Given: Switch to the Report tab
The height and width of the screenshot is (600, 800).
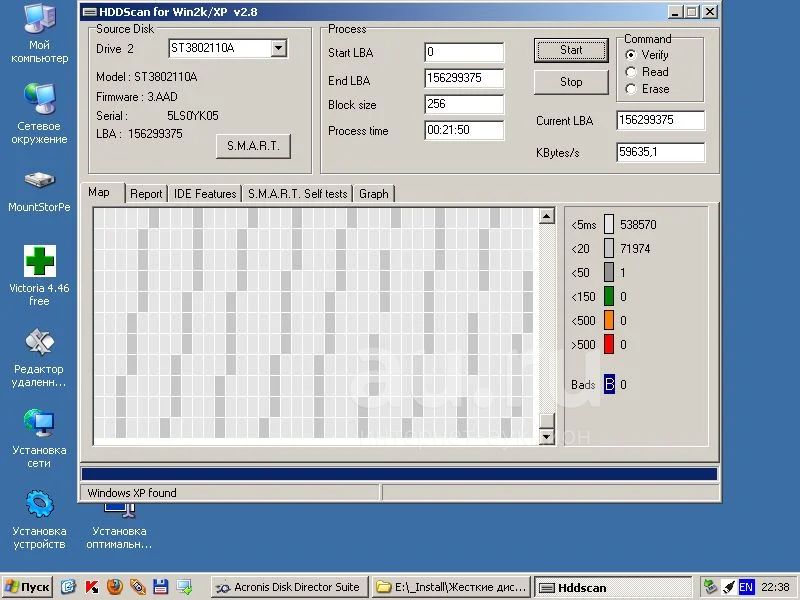Looking at the screenshot, I should click(x=146, y=194).
